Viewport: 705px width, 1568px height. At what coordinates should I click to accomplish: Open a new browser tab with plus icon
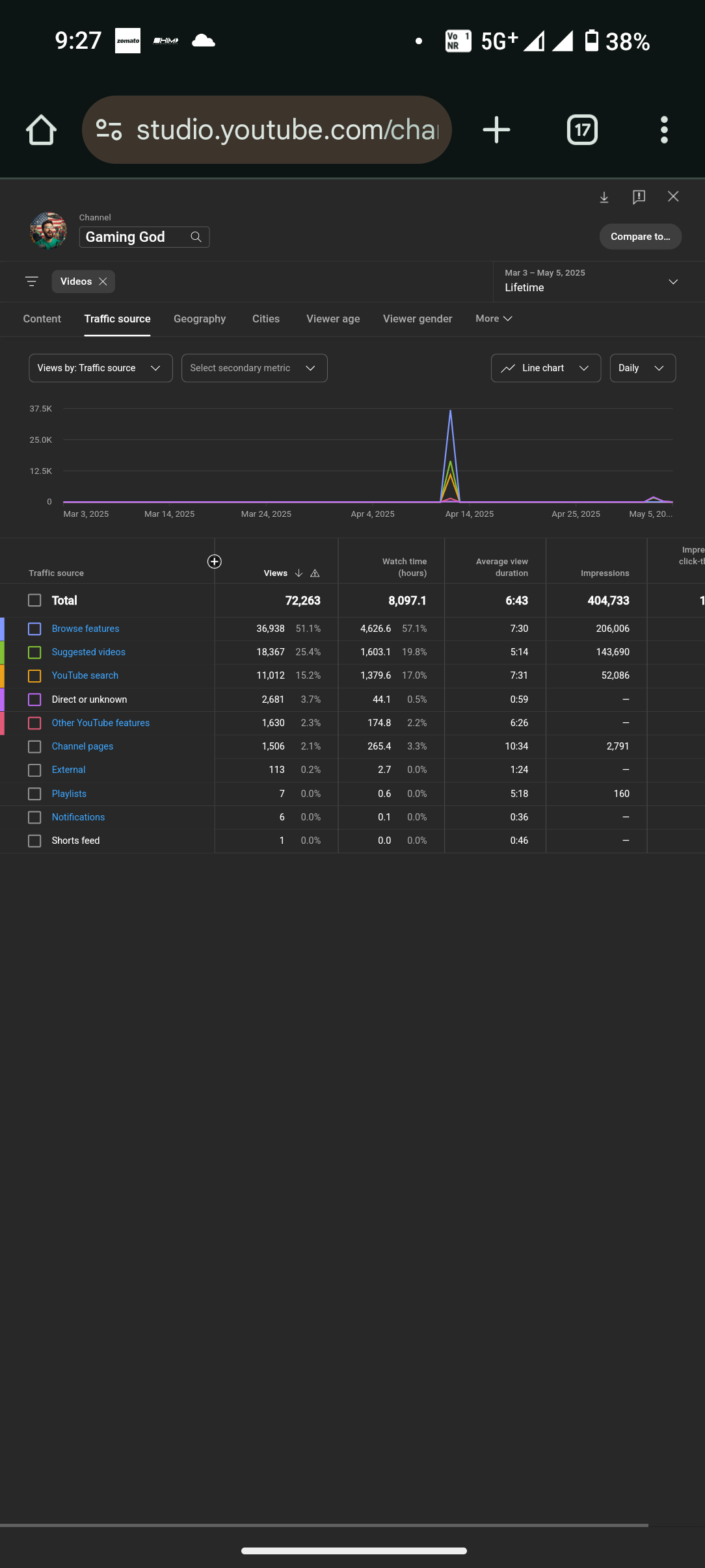point(496,130)
